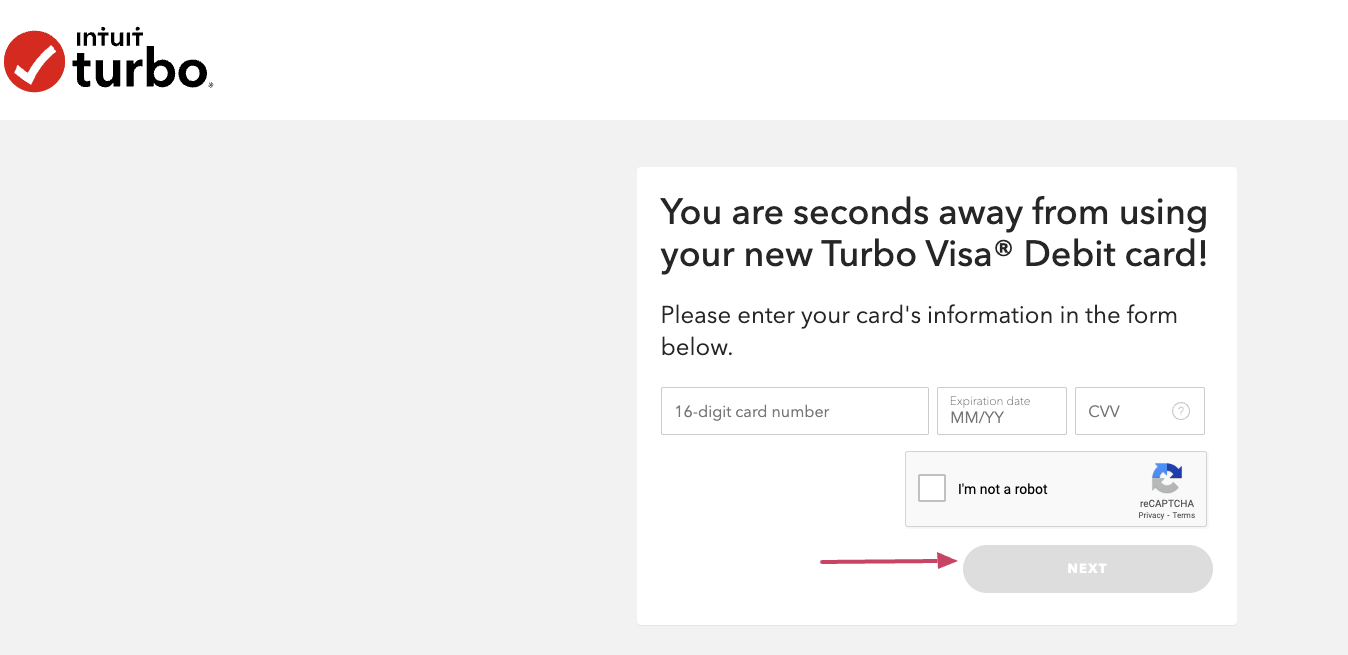Click the "intuit" wordmark above "turbo"
The width and height of the screenshot is (1348, 655).
[x=108, y=35]
